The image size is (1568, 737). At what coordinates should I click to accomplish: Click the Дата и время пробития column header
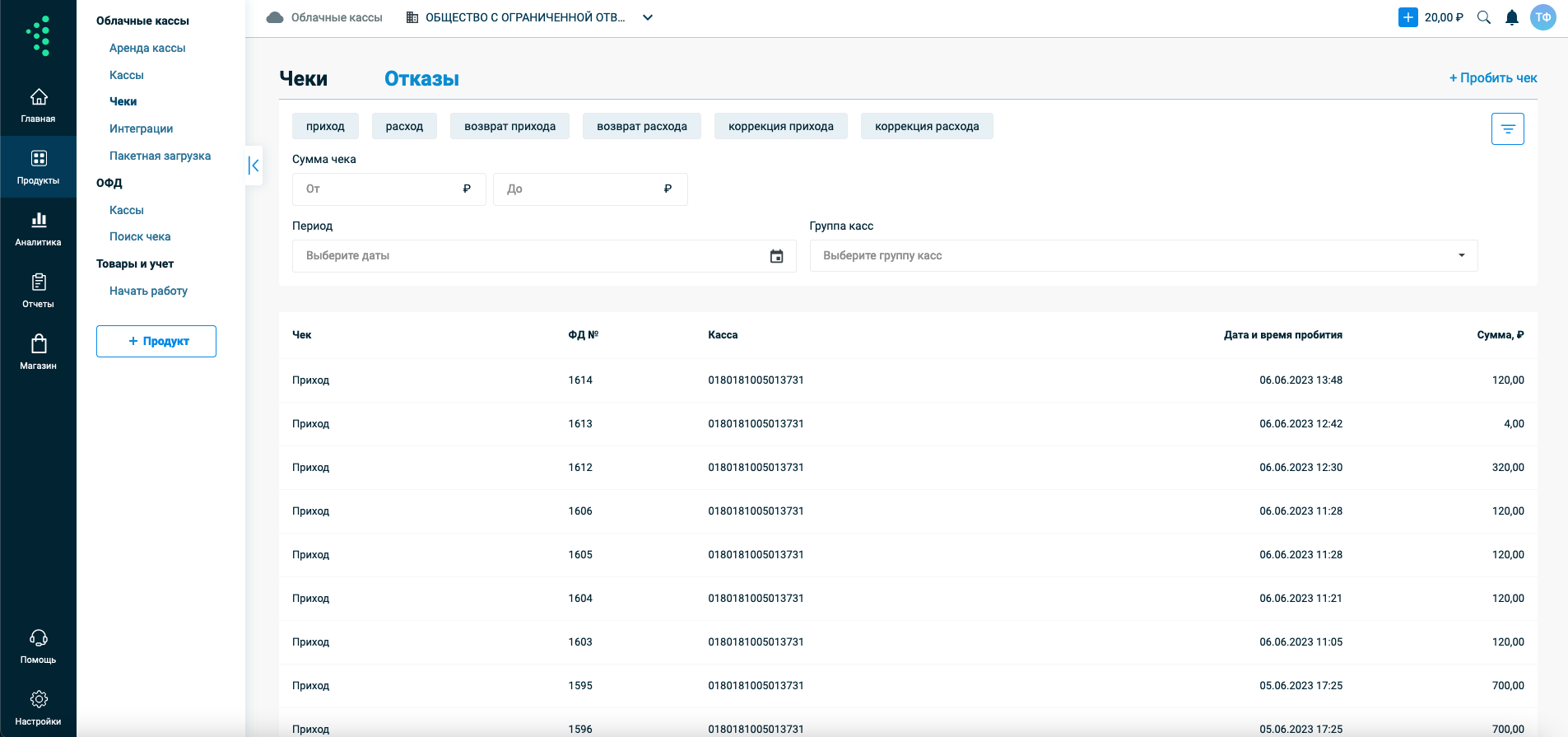coord(1282,335)
